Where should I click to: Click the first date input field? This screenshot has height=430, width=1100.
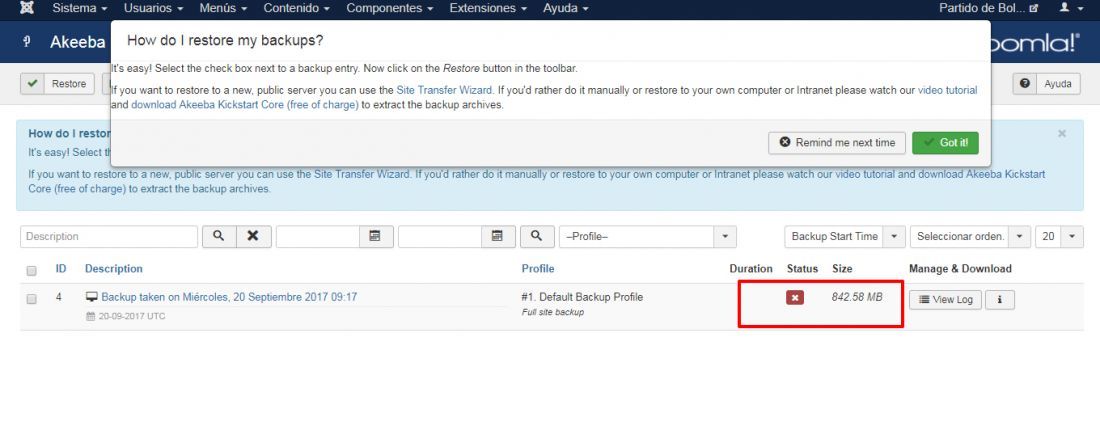(x=318, y=236)
